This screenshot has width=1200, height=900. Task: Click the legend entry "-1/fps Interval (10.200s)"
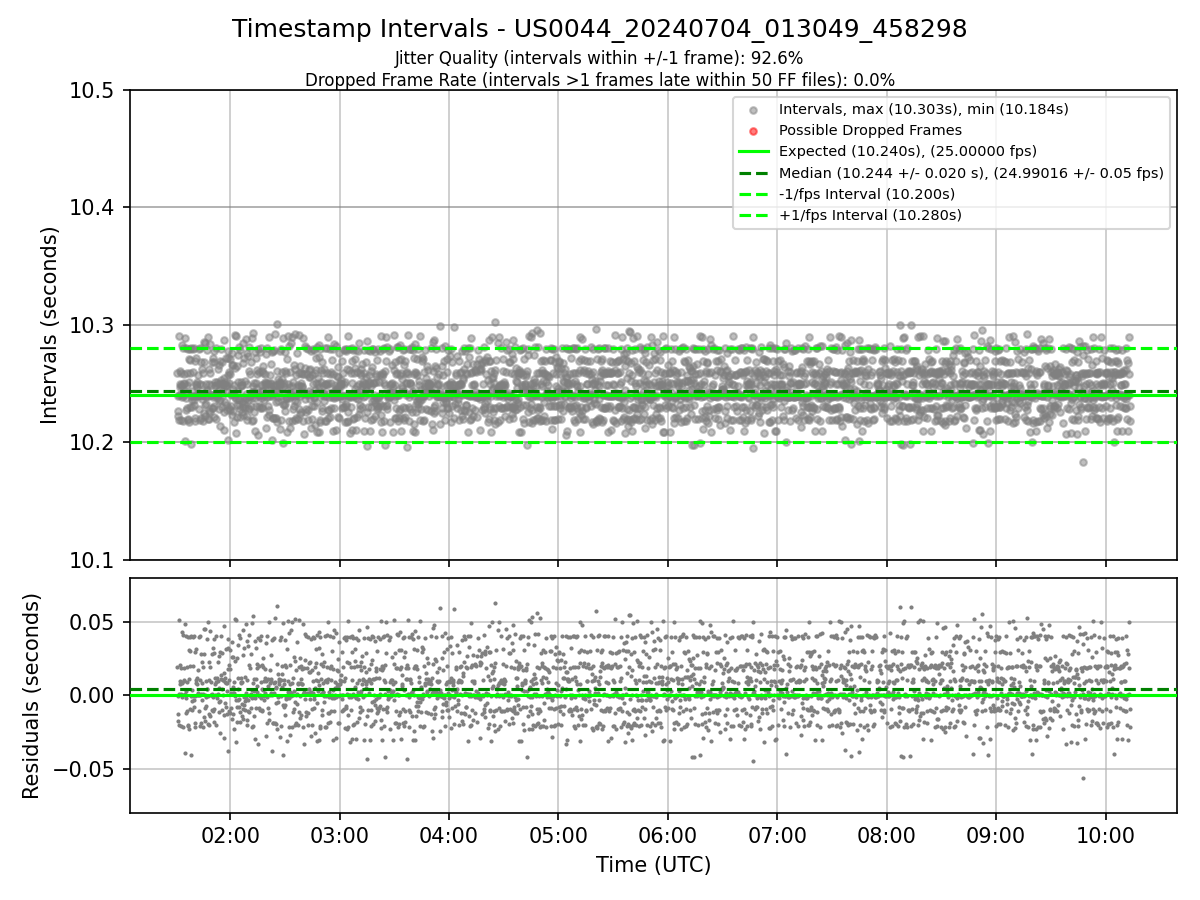(x=867, y=193)
